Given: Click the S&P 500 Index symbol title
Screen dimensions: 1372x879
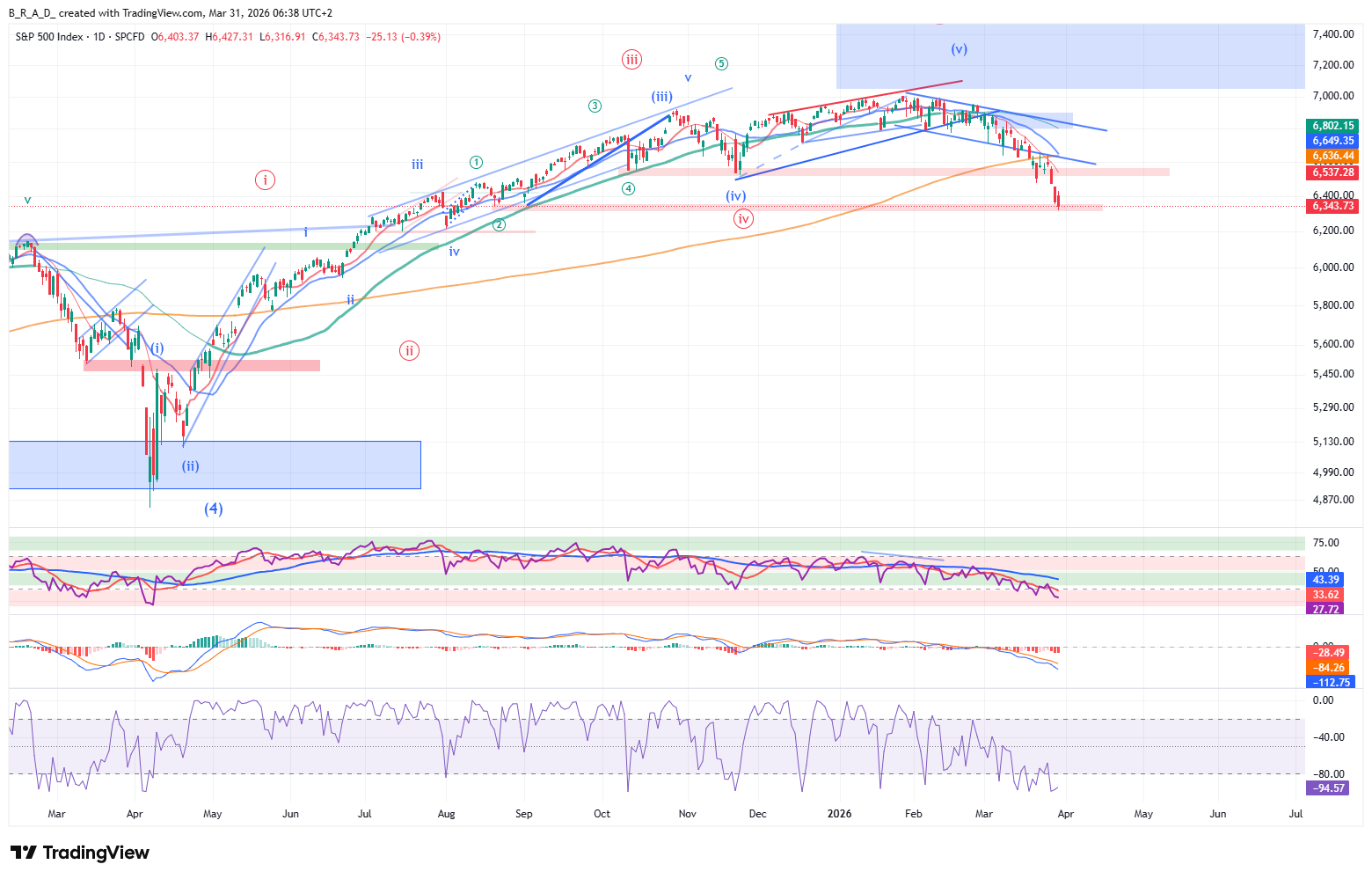Looking at the screenshot, I should tap(49, 37).
